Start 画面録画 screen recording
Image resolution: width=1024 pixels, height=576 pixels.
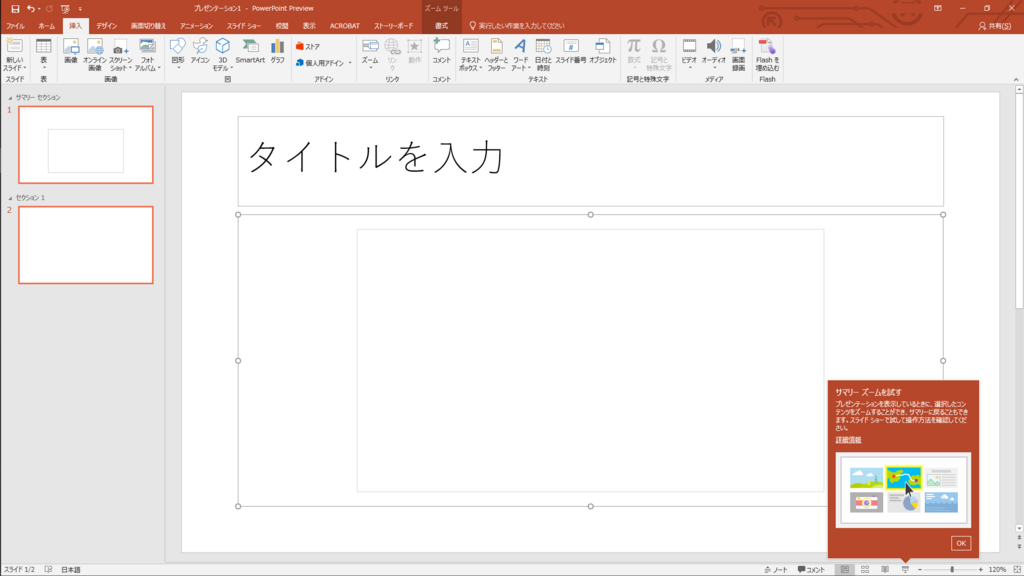739,54
